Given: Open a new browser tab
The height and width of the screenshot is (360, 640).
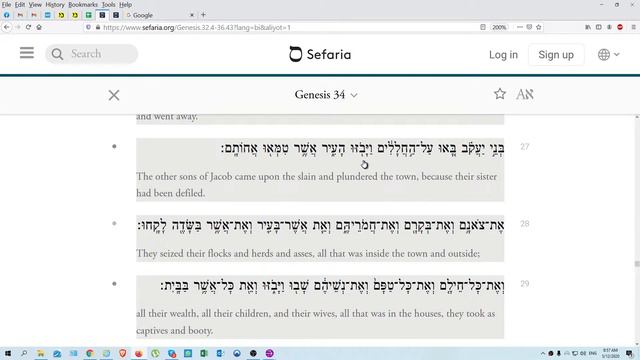Looking at the screenshot, I should [x=203, y=15].
